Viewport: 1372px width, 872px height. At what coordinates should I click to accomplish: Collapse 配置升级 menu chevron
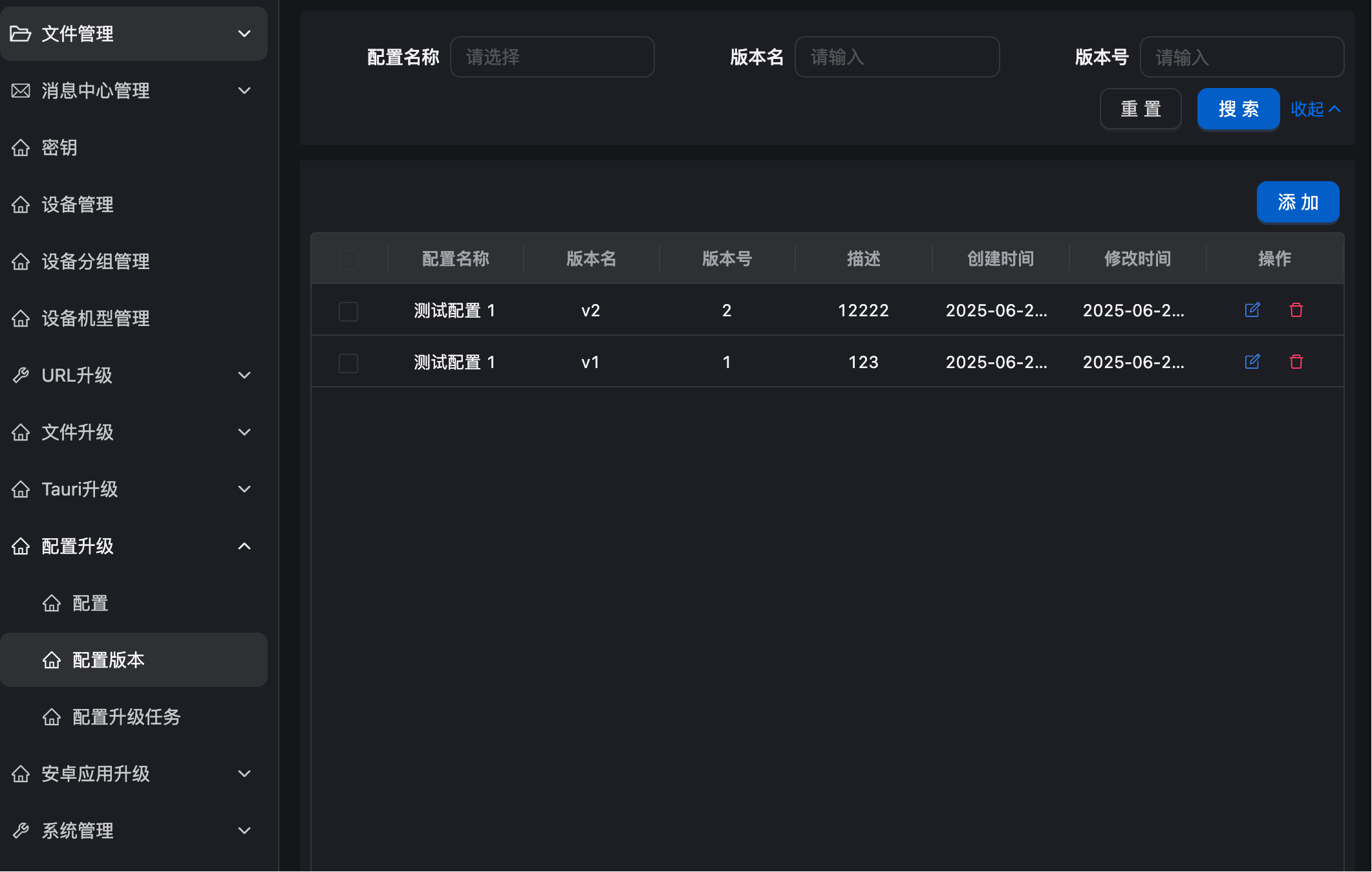tap(244, 546)
